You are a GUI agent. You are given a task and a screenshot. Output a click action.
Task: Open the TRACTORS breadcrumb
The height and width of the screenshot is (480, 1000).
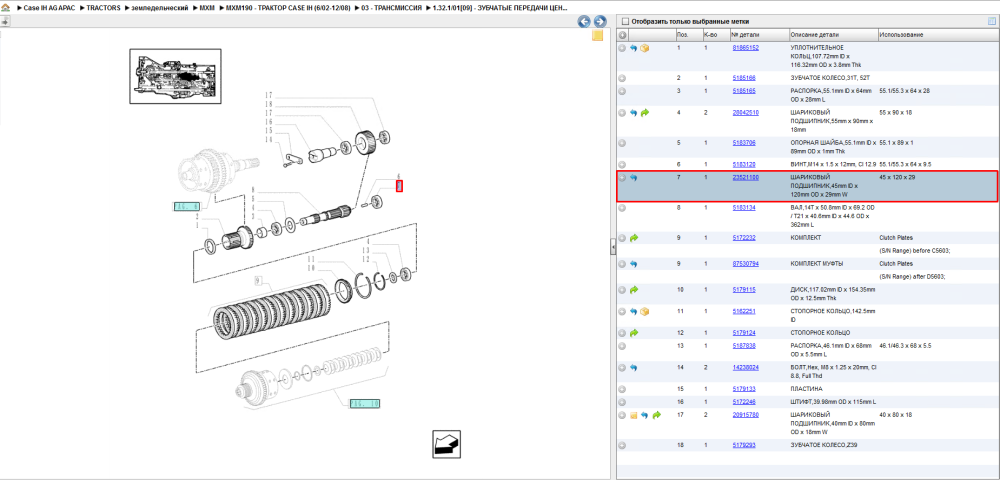click(103, 7)
